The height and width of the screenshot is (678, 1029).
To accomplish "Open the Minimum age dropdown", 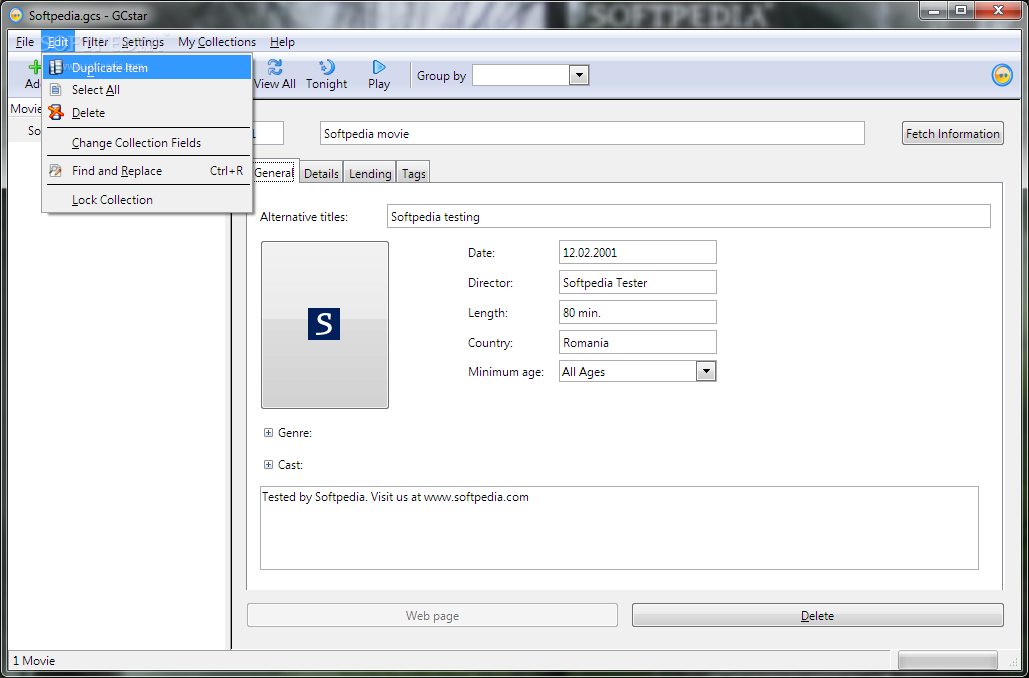I will coord(705,371).
